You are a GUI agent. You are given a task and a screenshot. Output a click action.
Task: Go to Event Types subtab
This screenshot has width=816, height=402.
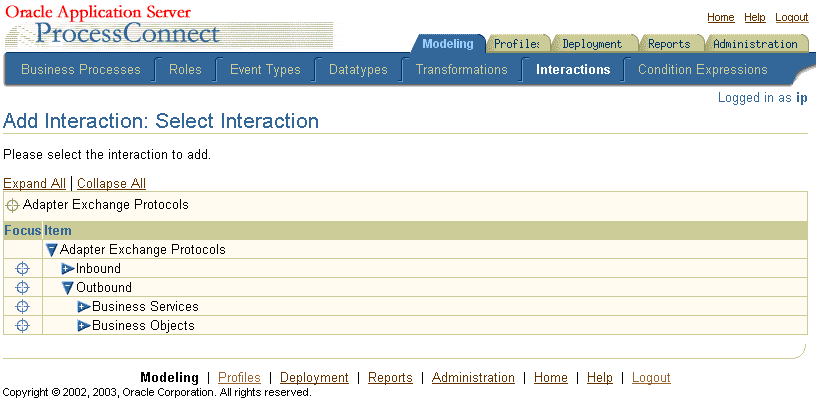(x=265, y=69)
